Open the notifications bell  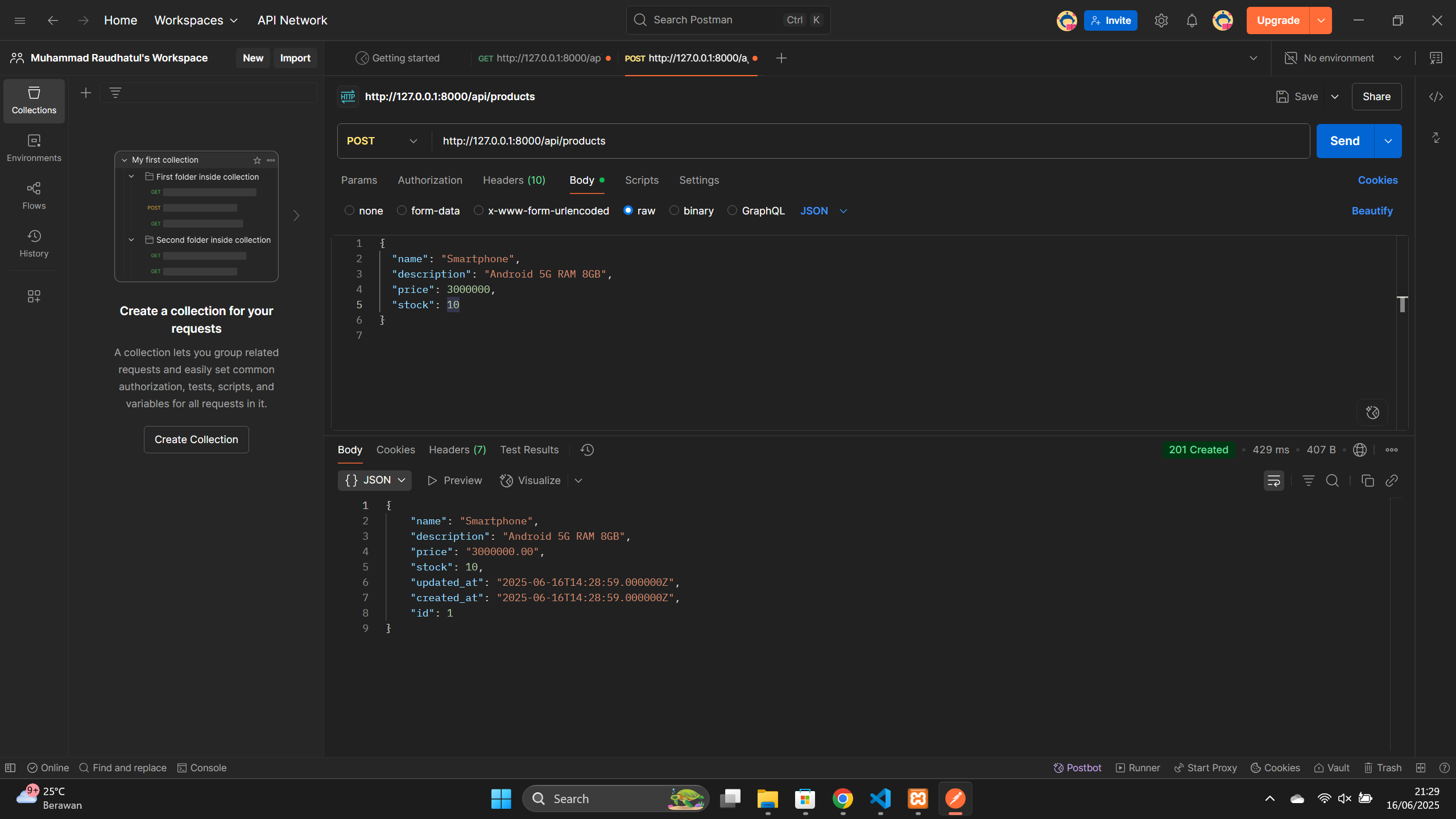1192,20
